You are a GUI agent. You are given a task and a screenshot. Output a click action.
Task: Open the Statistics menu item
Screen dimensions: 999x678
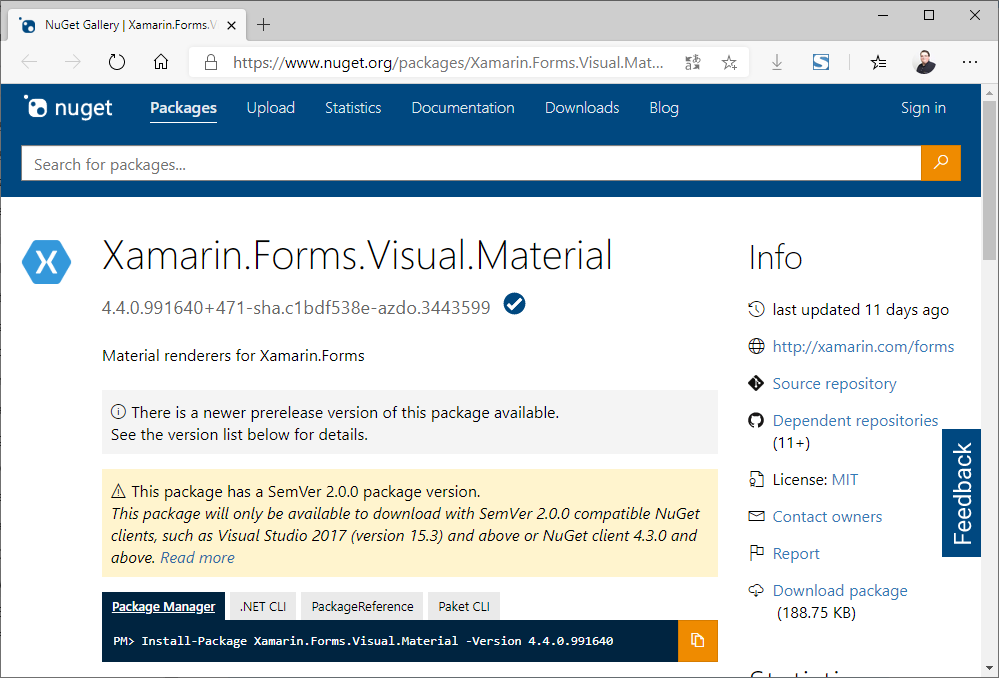point(353,108)
